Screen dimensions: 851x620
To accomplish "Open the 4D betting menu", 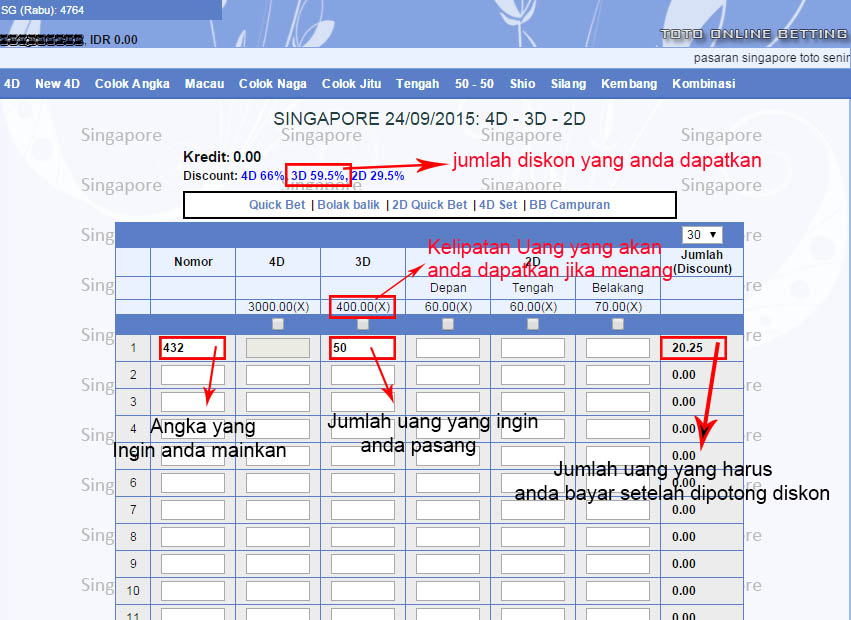I will tap(11, 84).
